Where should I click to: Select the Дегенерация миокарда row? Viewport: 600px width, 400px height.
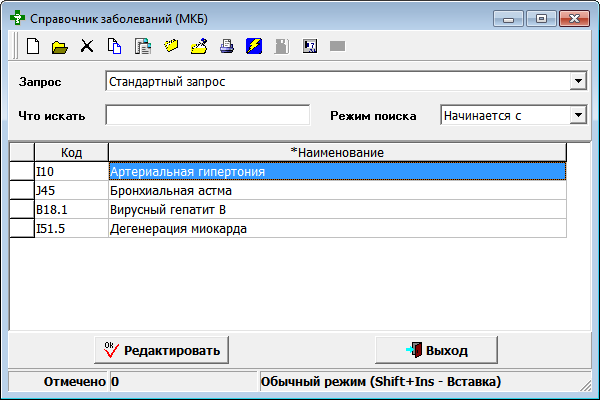337,229
